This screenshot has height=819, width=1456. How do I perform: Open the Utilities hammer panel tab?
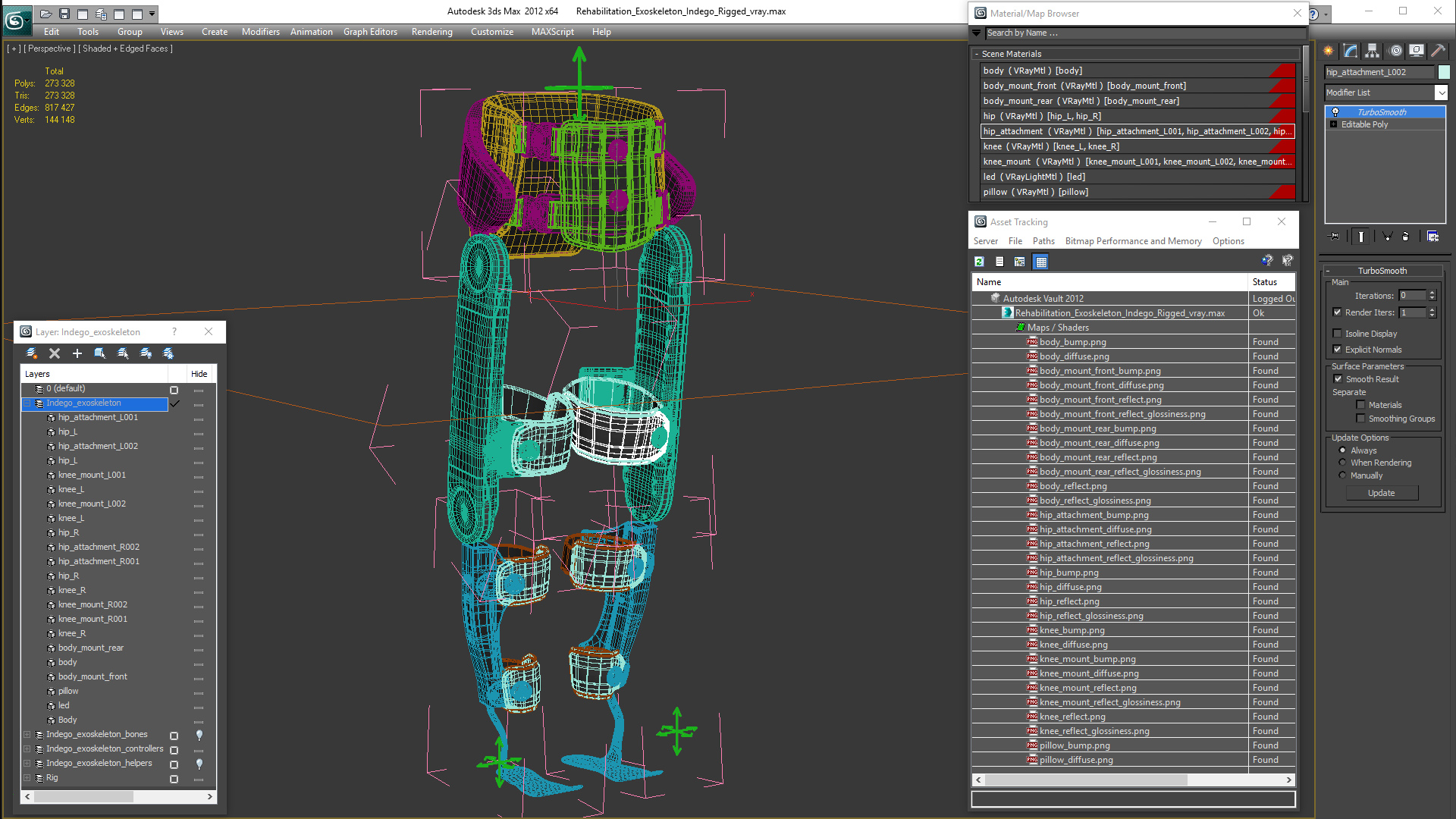[1438, 51]
